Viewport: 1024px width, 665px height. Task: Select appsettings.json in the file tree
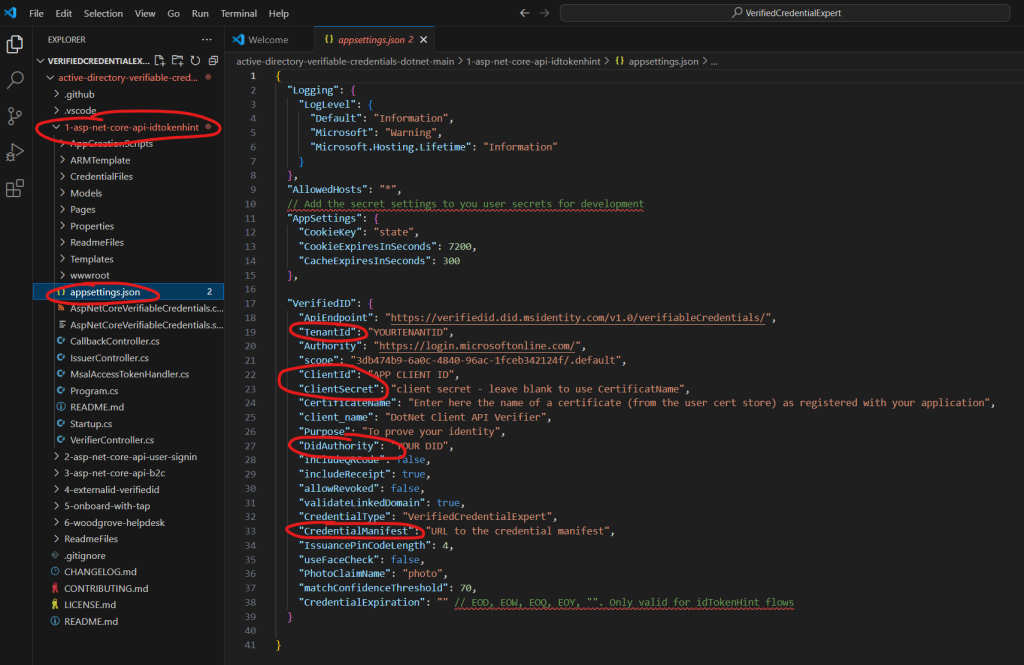click(x=128, y=292)
